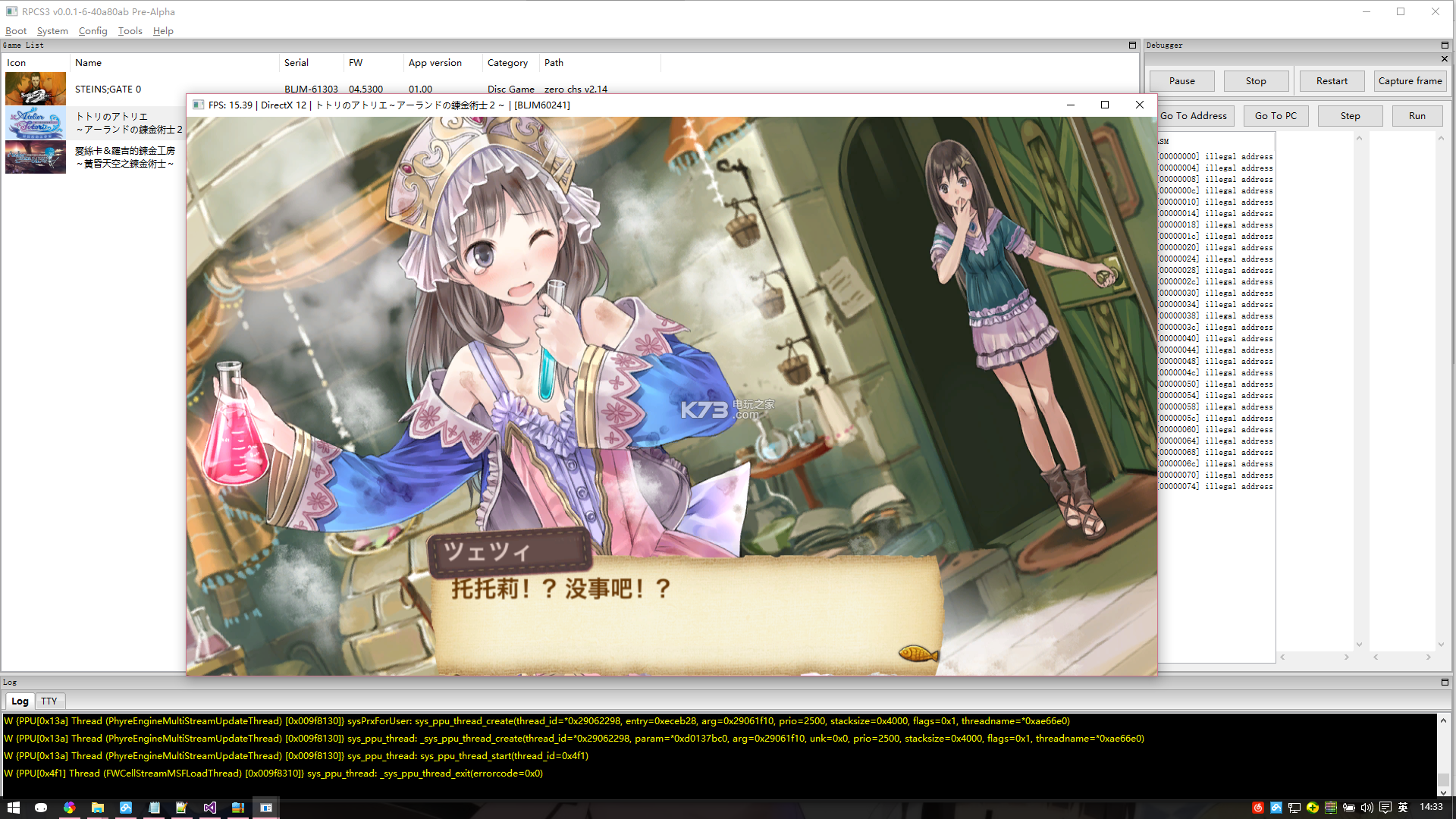Open volume control in system tray
Screen dimensions: 1456x819
[x=1367, y=808]
